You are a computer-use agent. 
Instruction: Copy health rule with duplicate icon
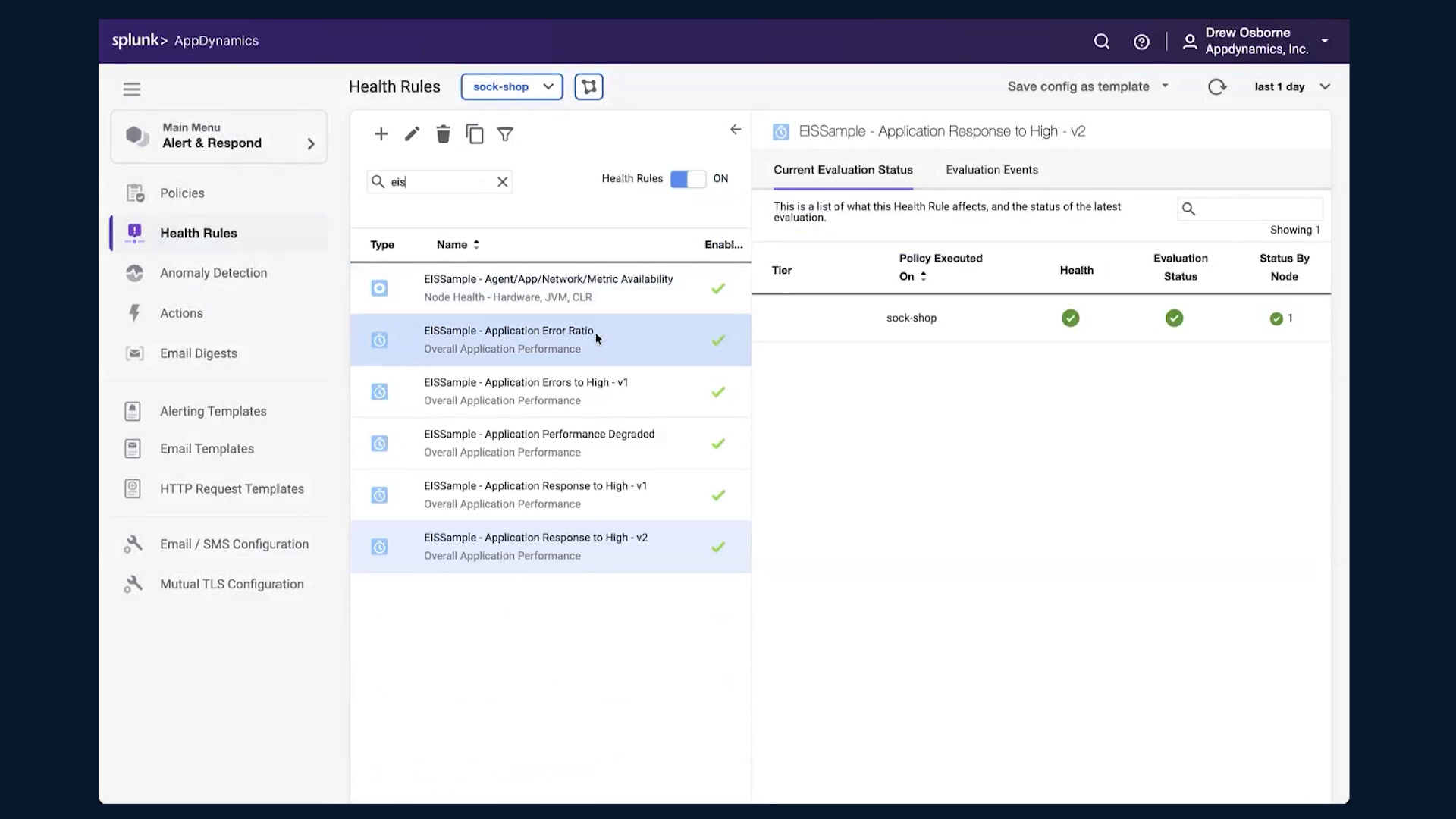click(475, 134)
